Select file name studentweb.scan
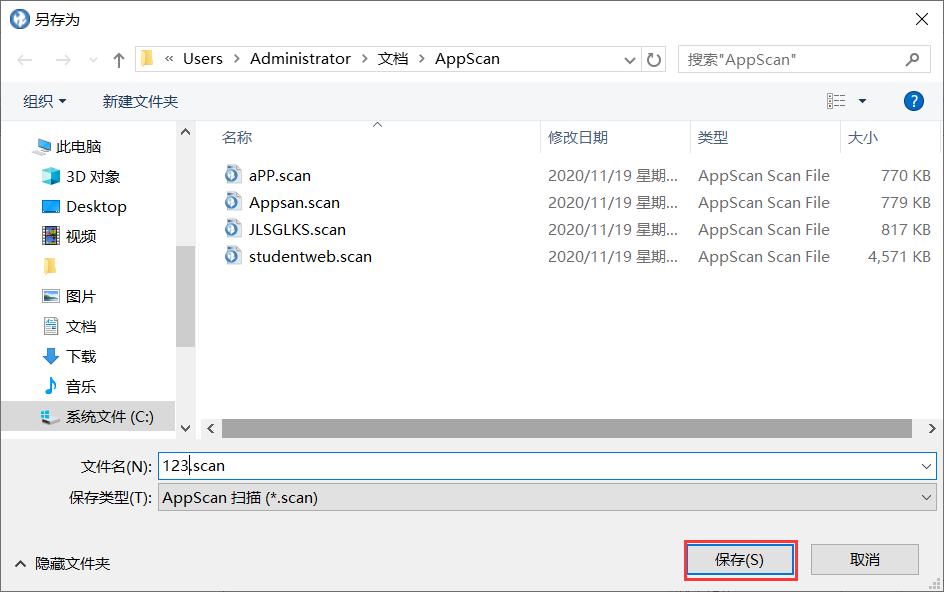Image resolution: width=944 pixels, height=592 pixels. [x=310, y=257]
